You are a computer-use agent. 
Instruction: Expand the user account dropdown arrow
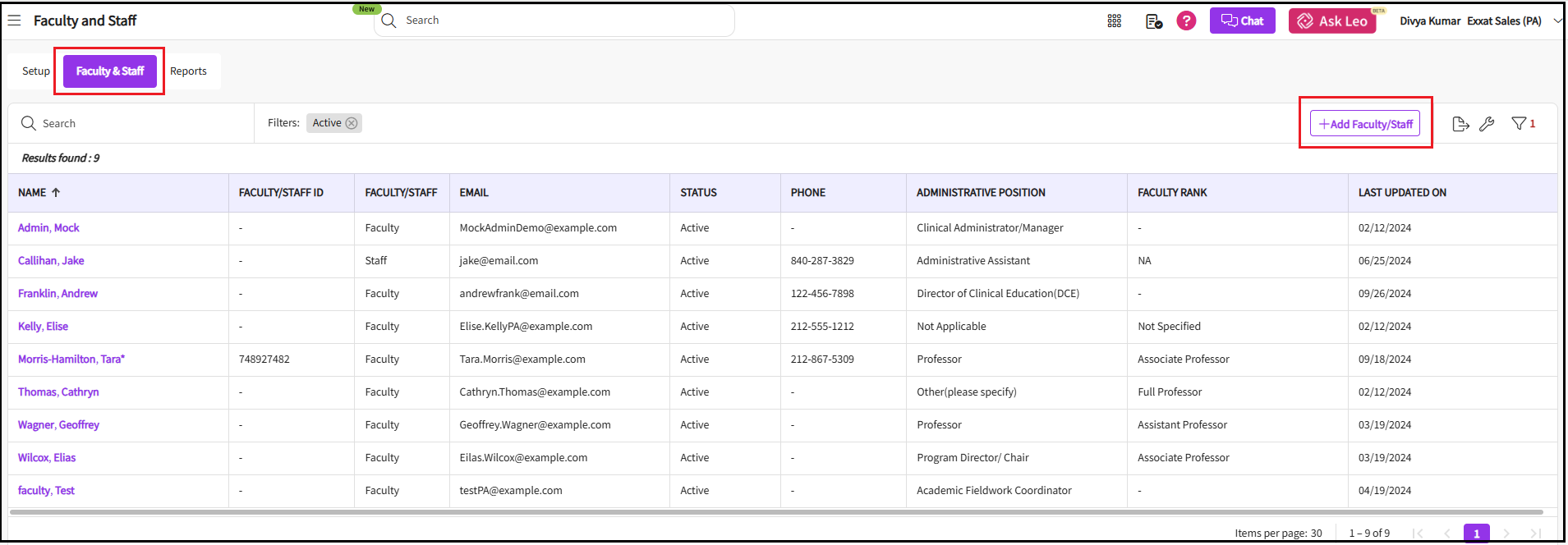[x=1557, y=21]
